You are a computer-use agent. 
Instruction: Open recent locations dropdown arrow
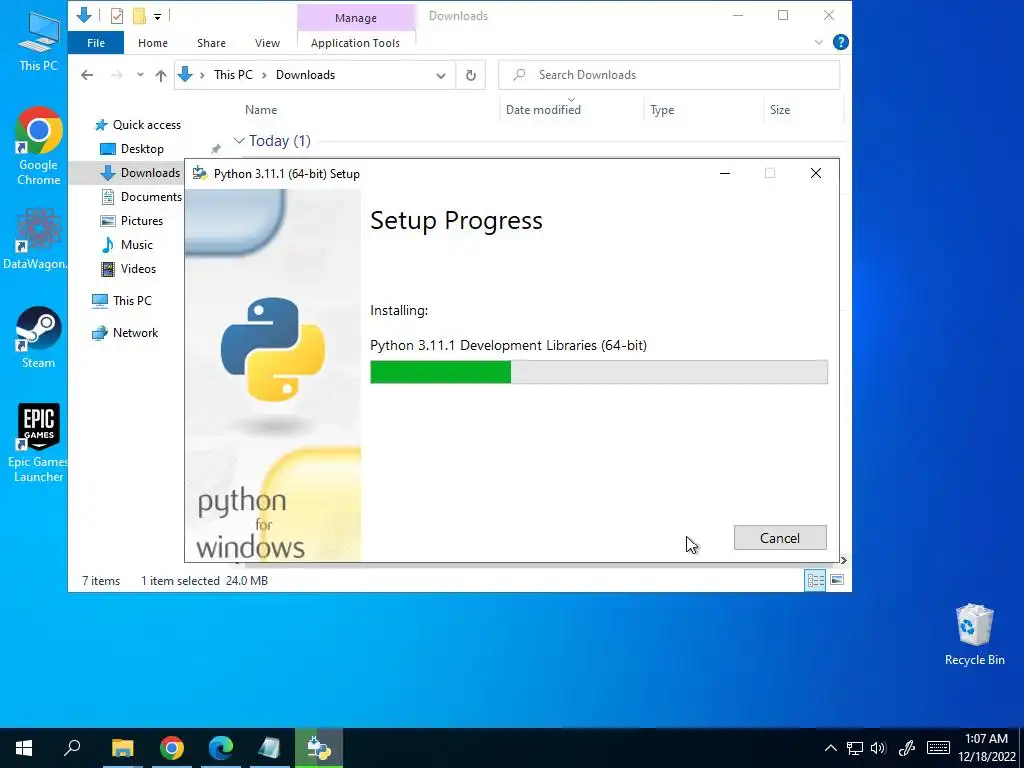click(x=140, y=75)
